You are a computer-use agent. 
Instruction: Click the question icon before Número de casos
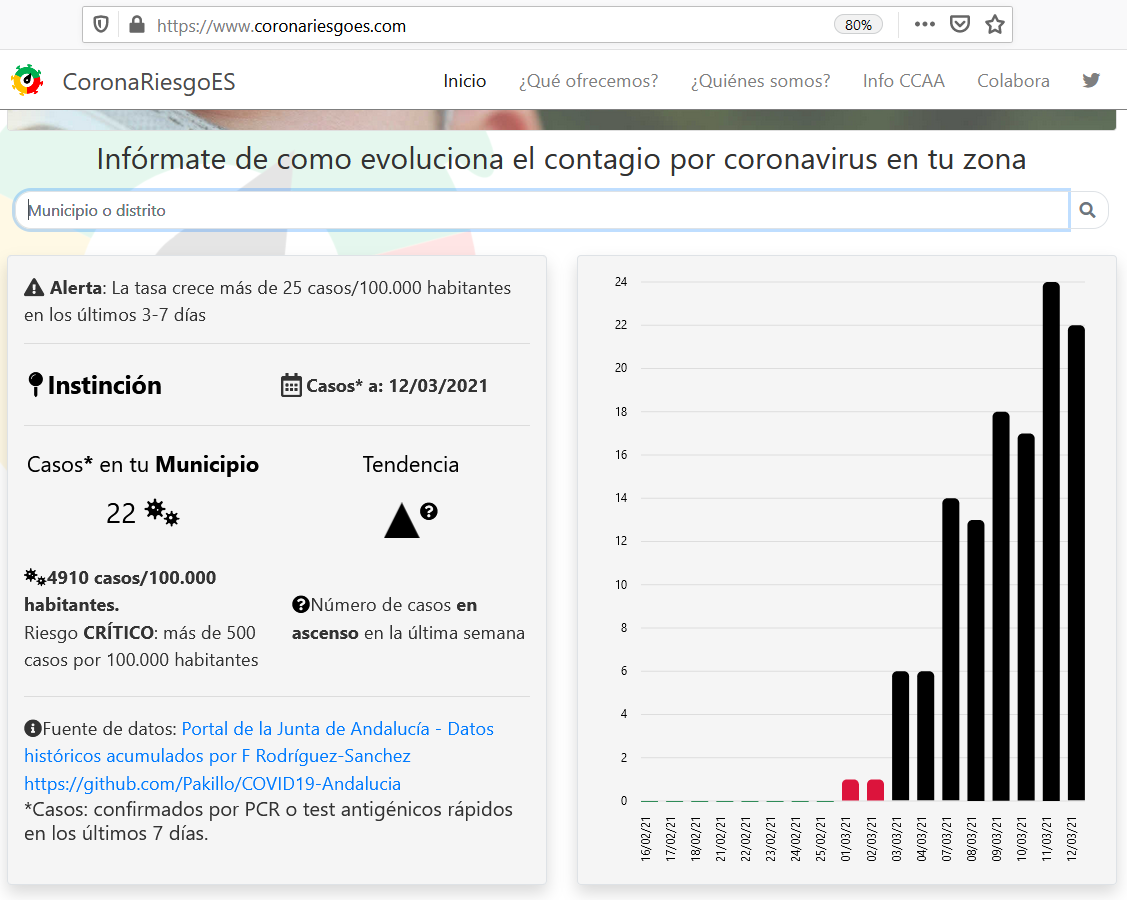coord(300,605)
